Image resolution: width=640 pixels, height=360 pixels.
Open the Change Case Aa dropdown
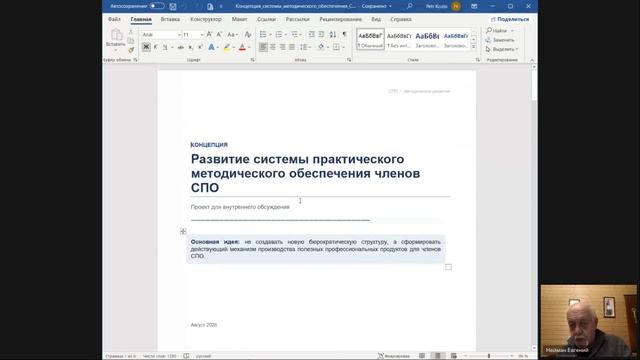[232, 34]
